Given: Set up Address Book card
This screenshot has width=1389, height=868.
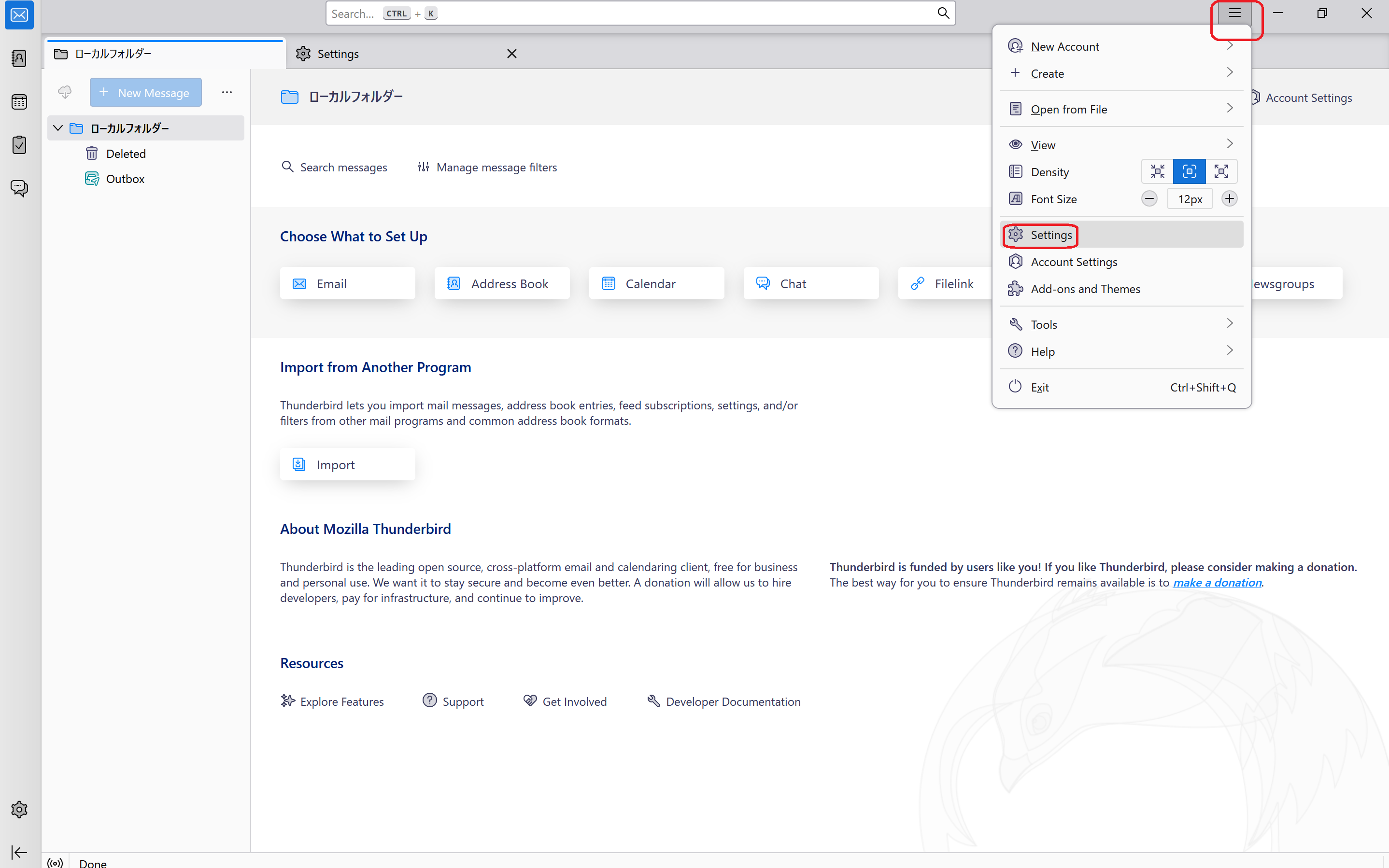Looking at the screenshot, I should tap(502, 283).
